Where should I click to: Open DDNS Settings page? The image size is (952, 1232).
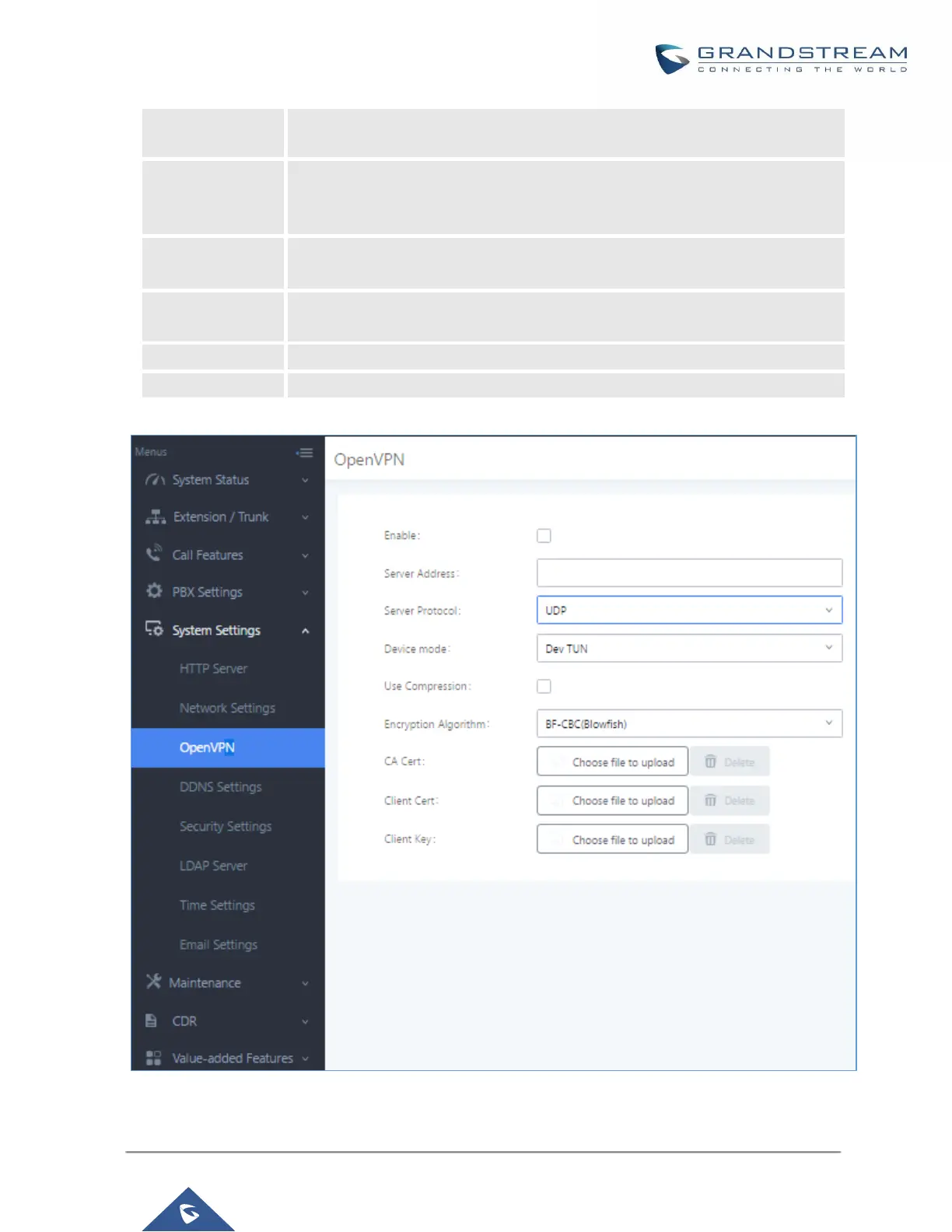(221, 787)
